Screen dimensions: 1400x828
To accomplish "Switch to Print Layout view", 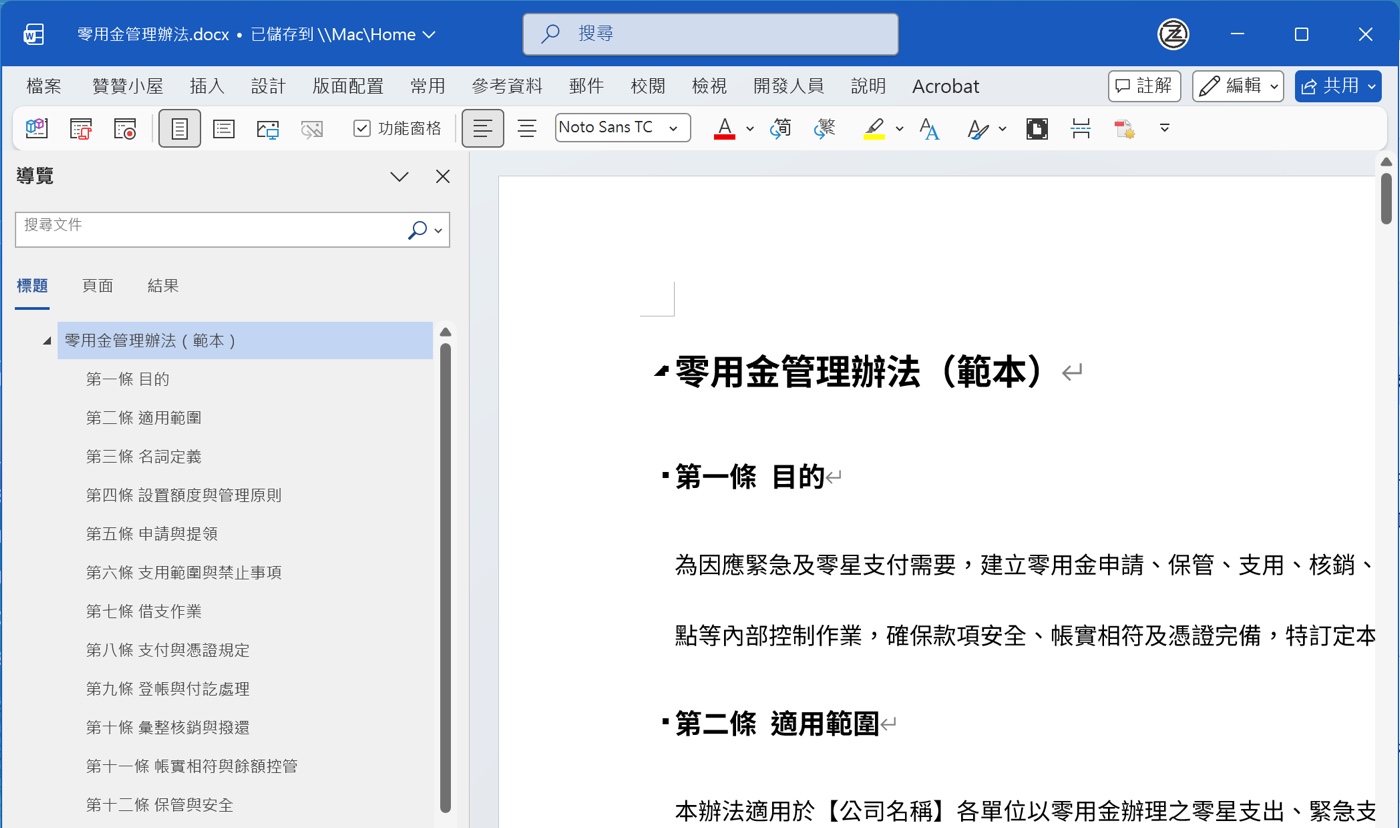I will click(180, 128).
